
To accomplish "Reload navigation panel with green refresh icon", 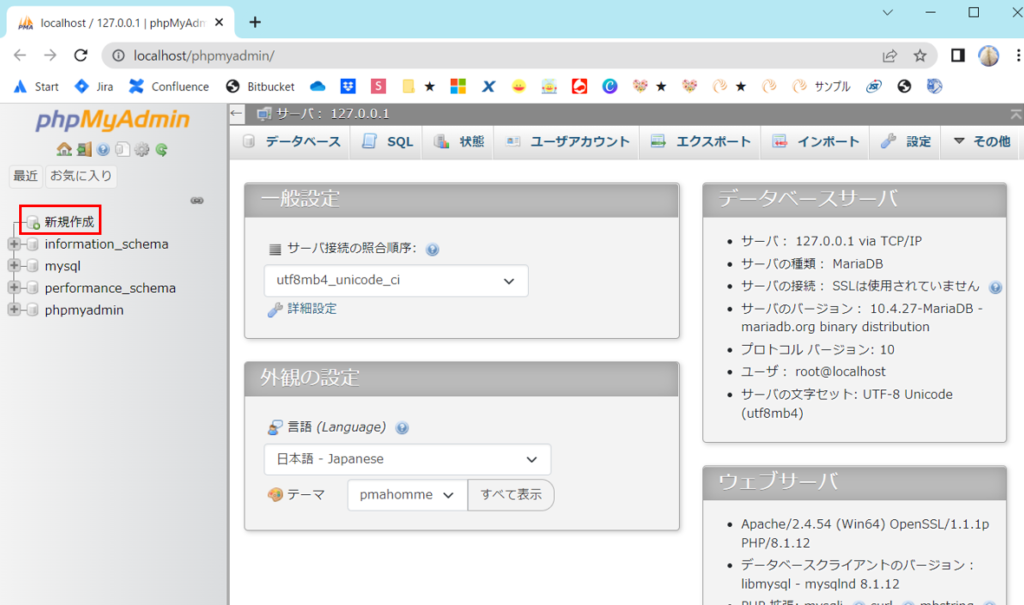I will tap(161, 150).
